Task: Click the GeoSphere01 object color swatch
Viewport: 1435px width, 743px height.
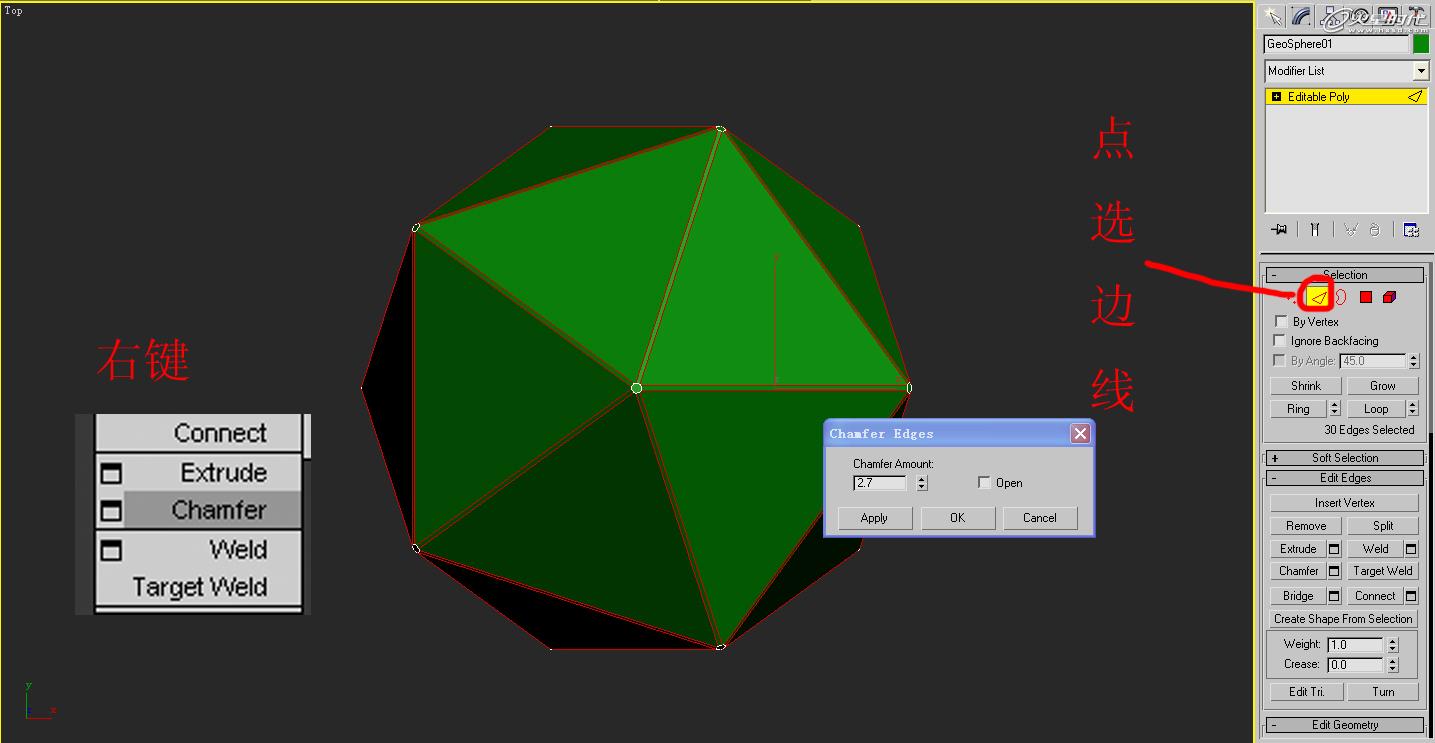Action: click(1421, 44)
